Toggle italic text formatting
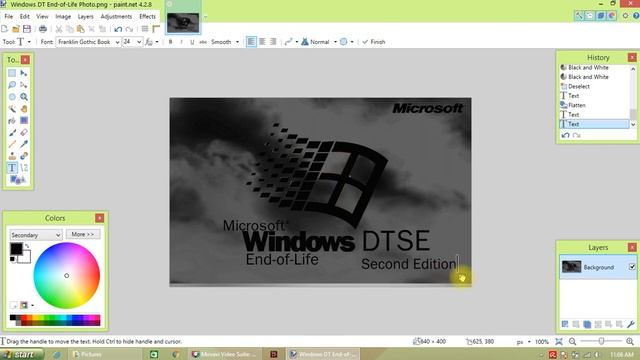The height and width of the screenshot is (360, 640). (x=181, y=42)
